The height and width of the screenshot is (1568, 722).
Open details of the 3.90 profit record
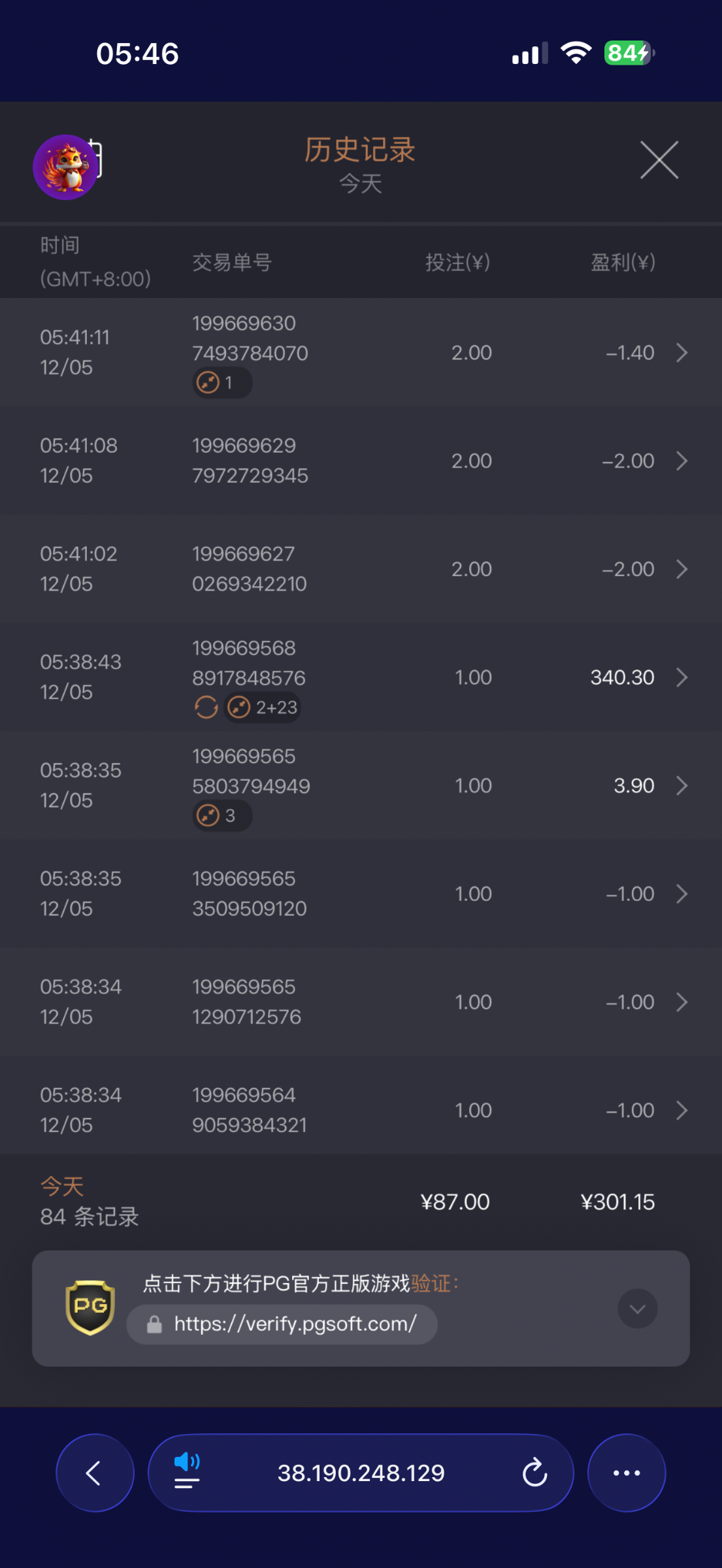pos(681,786)
